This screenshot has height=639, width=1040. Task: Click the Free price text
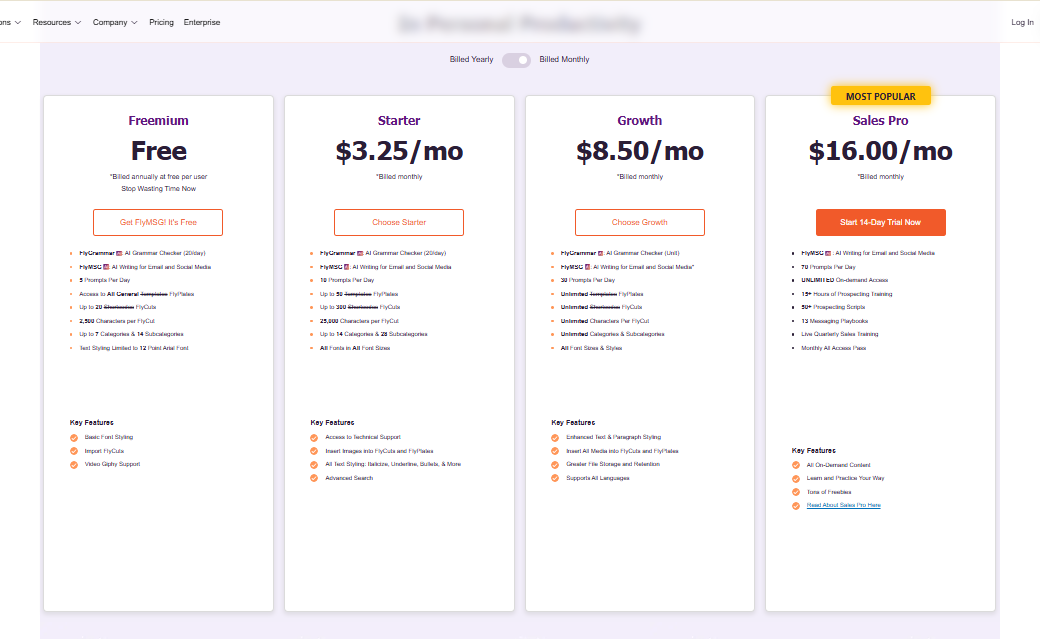click(x=159, y=151)
